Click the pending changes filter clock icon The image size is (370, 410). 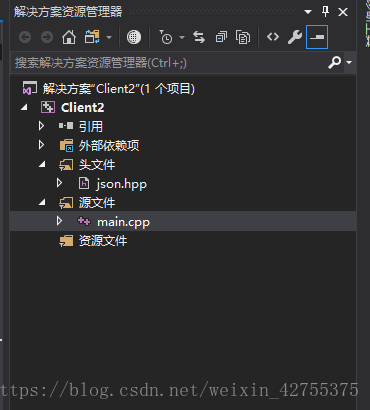point(166,37)
